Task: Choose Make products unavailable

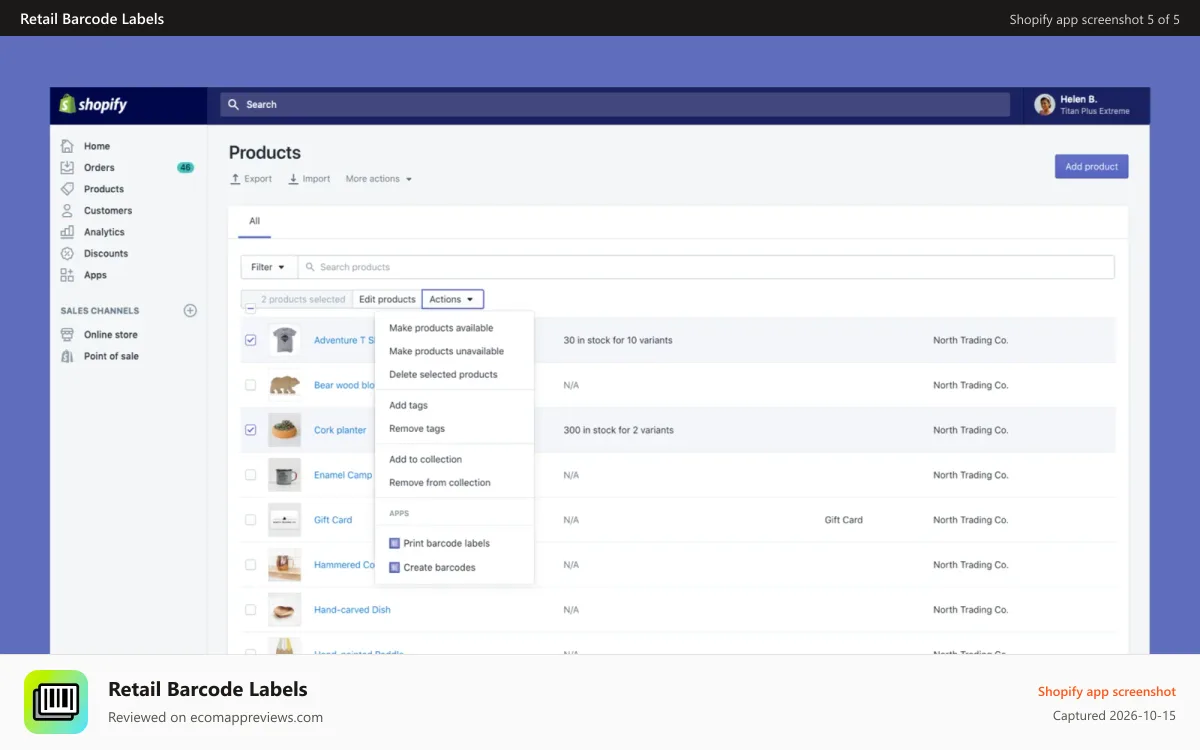Action: click(446, 351)
